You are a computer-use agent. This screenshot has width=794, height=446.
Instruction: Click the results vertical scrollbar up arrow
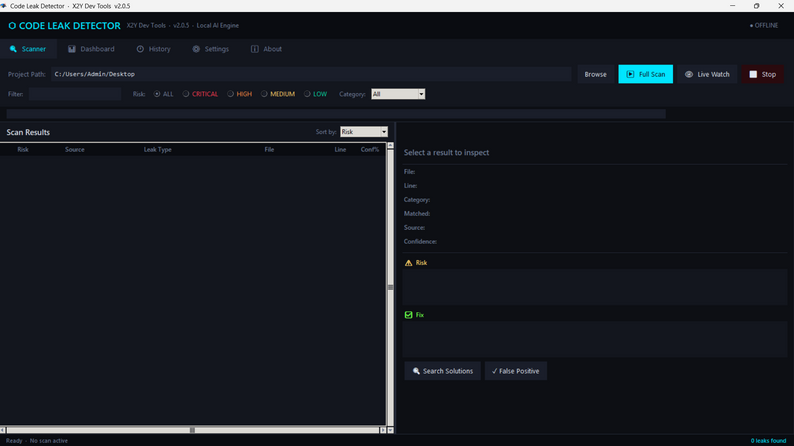pos(390,146)
